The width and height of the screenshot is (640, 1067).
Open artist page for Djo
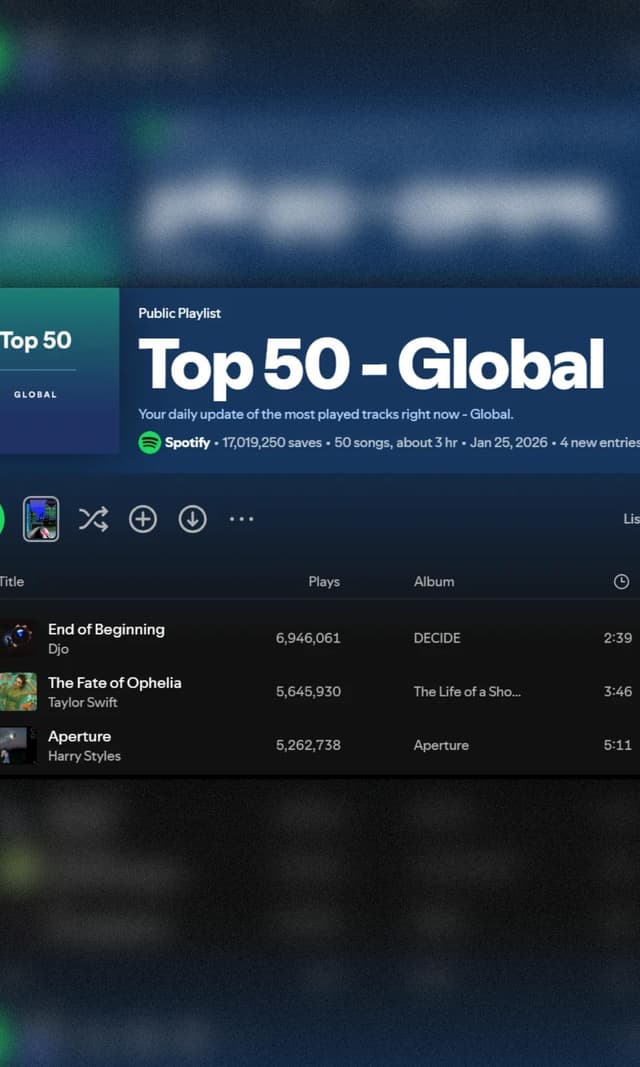[58, 649]
